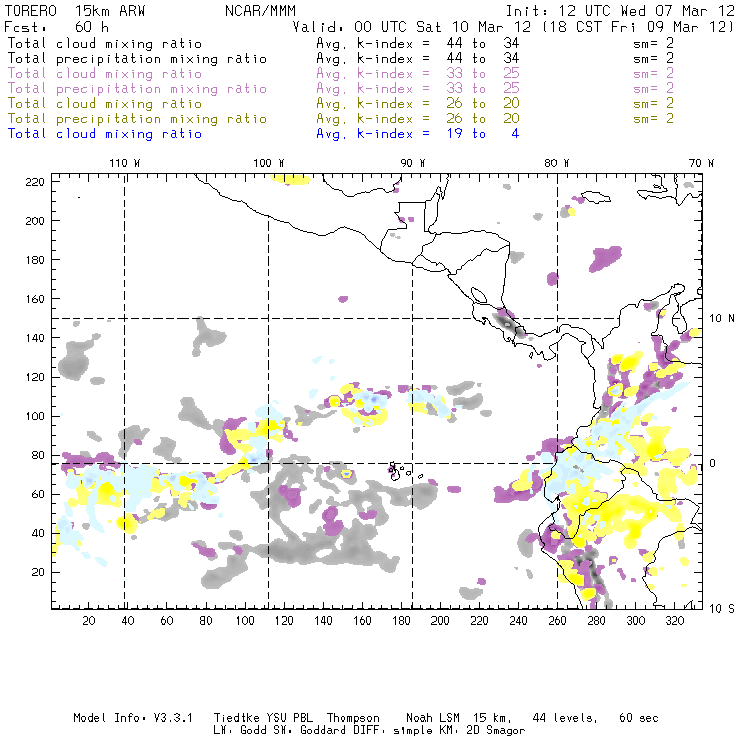Select '40' on the left vertical axis
The height and width of the screenshot is (740, 740).
click(x=38, y=533)
